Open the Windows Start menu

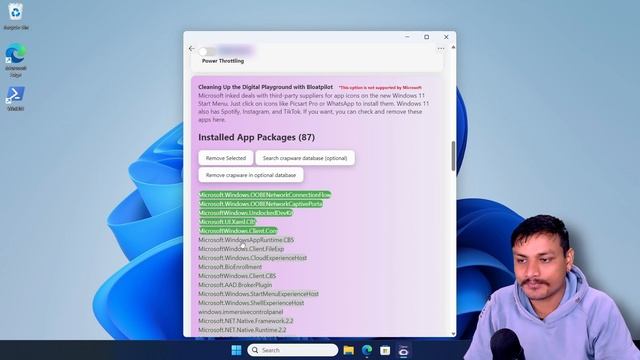pyautogui.click(x=236, y=350)
